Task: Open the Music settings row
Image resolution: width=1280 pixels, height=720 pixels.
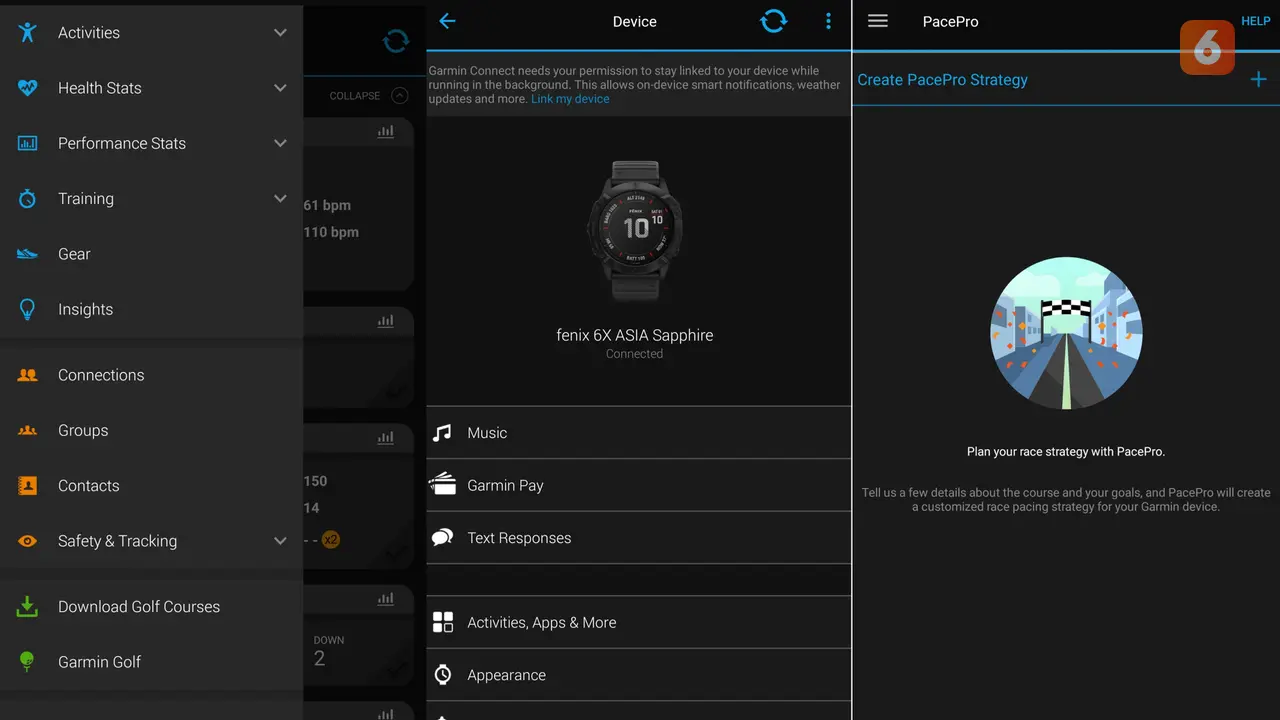Action: (x=638, y=433)
